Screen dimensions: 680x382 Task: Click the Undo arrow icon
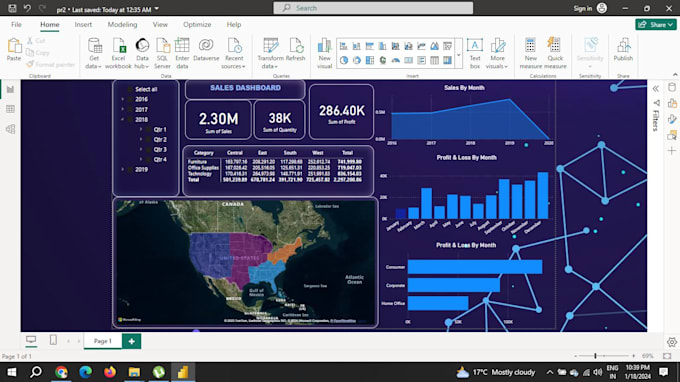click(27, 8)
